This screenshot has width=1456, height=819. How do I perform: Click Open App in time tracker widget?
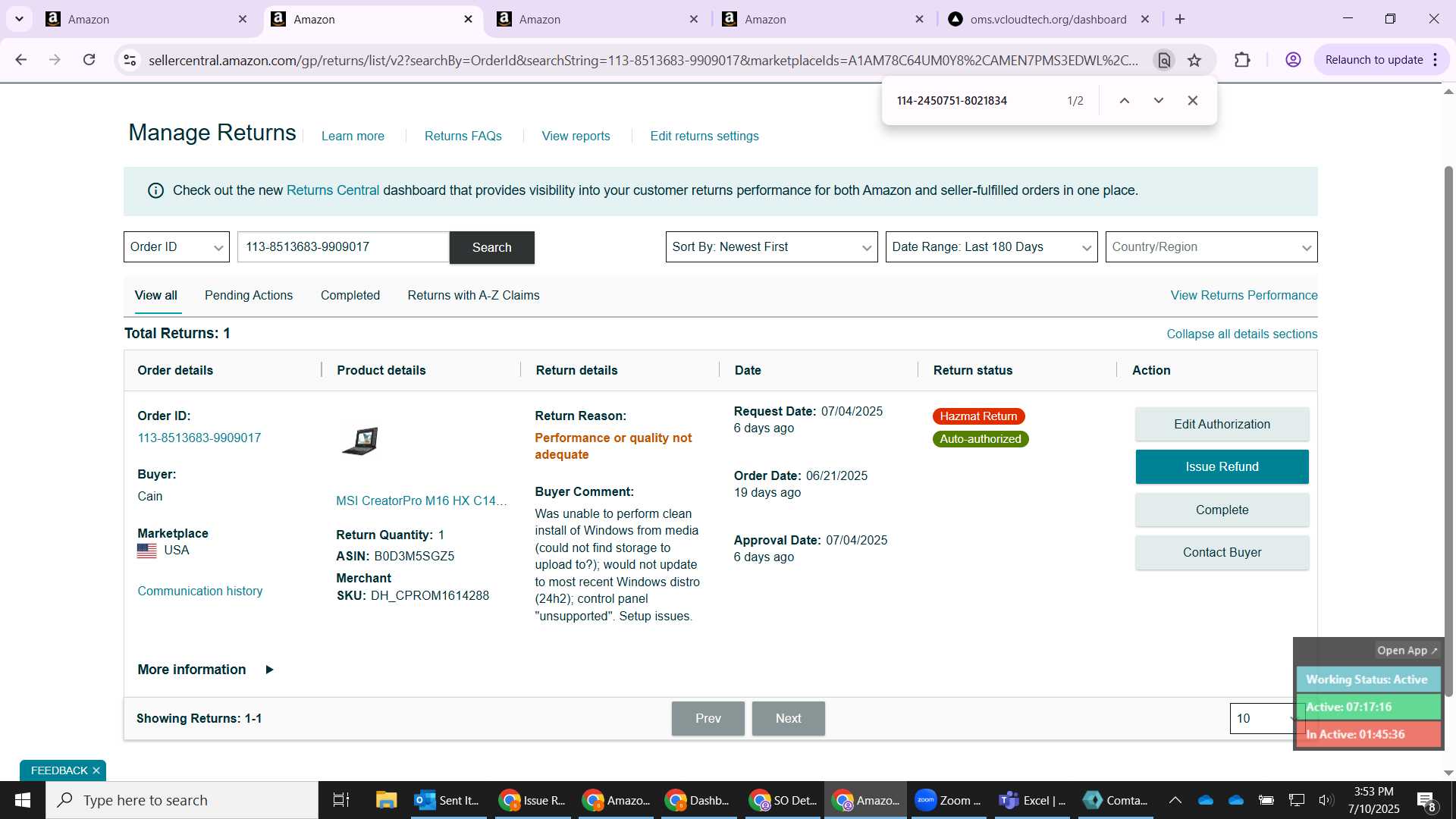click(x=1407, y=651)
